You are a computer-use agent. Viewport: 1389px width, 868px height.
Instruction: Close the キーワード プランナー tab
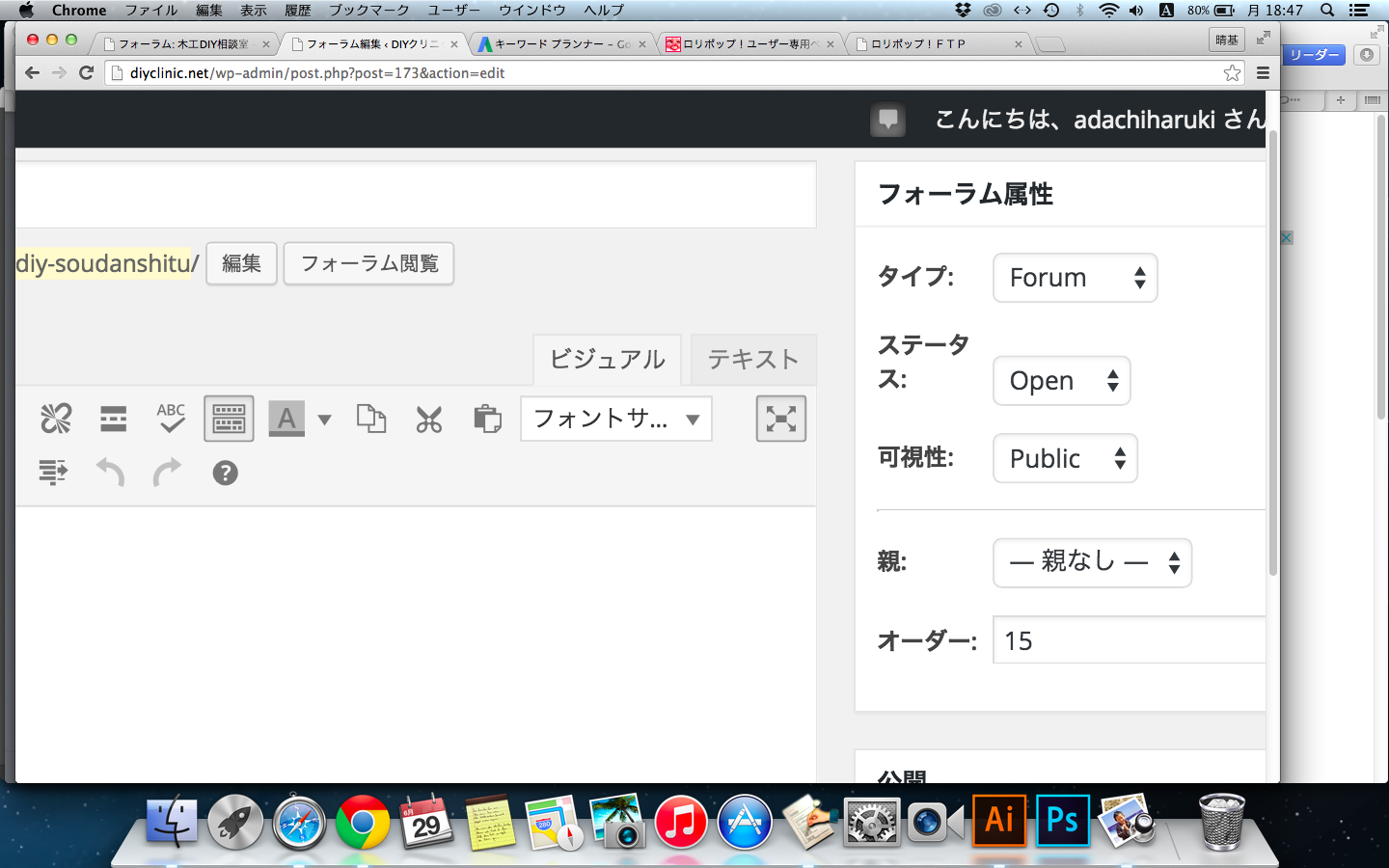pyautogui.click(x=642, y=44)
